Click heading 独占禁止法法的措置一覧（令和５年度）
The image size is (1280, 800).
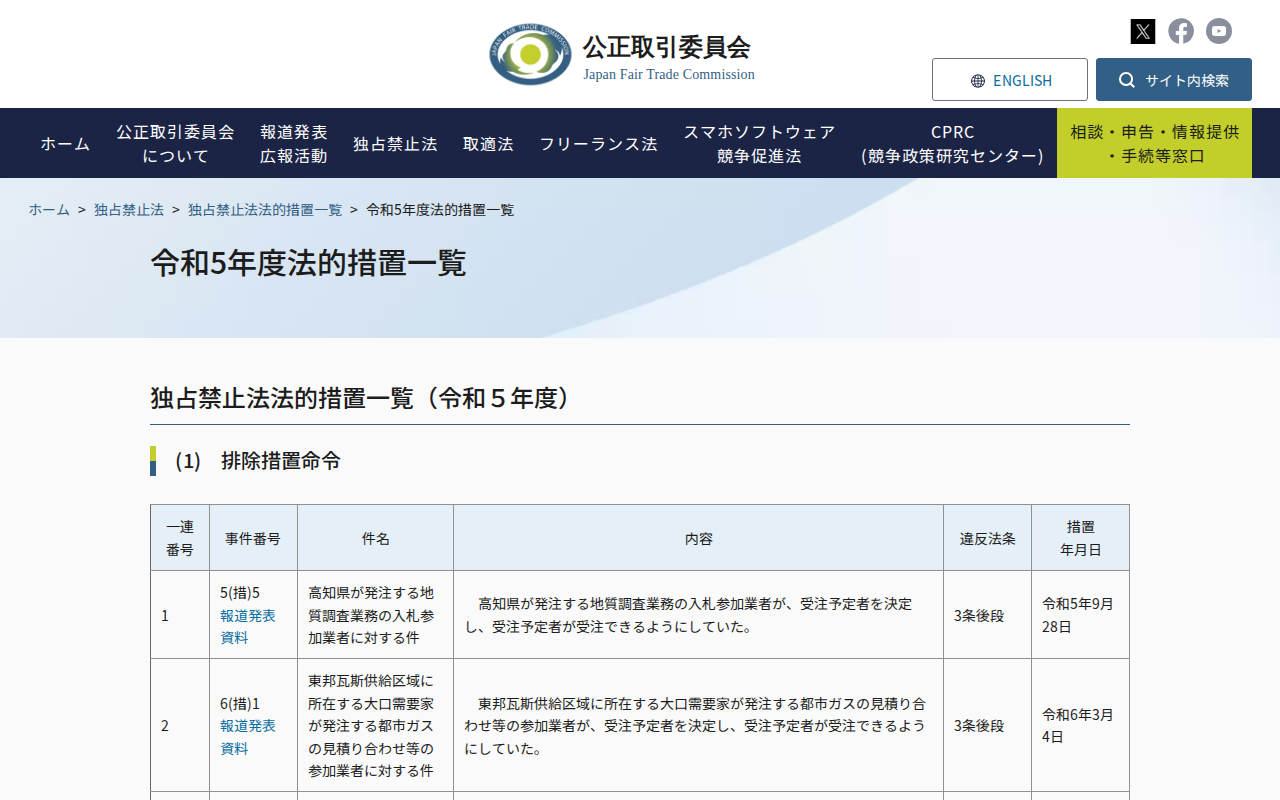[x=364, y=398]
